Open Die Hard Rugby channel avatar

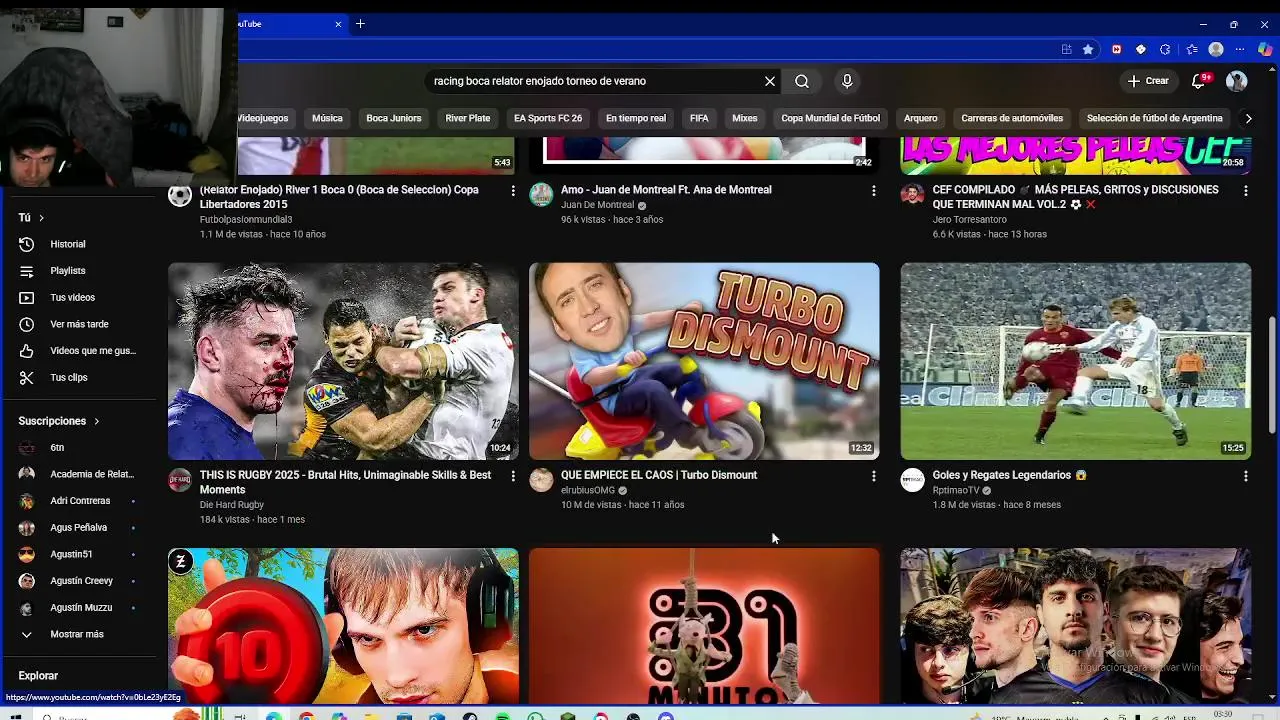(x=180, y=480)
